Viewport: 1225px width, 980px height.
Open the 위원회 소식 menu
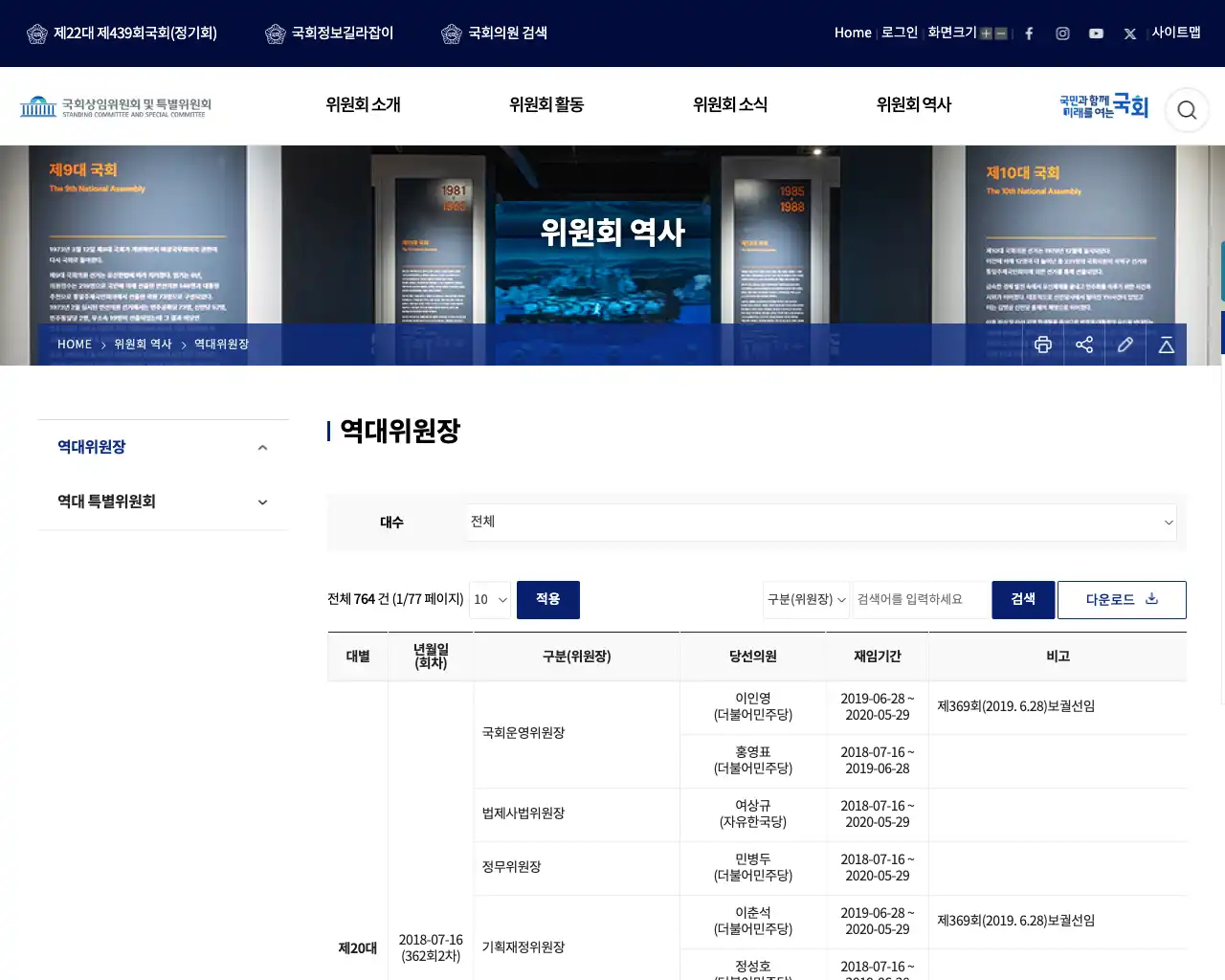tap(730, 105)
